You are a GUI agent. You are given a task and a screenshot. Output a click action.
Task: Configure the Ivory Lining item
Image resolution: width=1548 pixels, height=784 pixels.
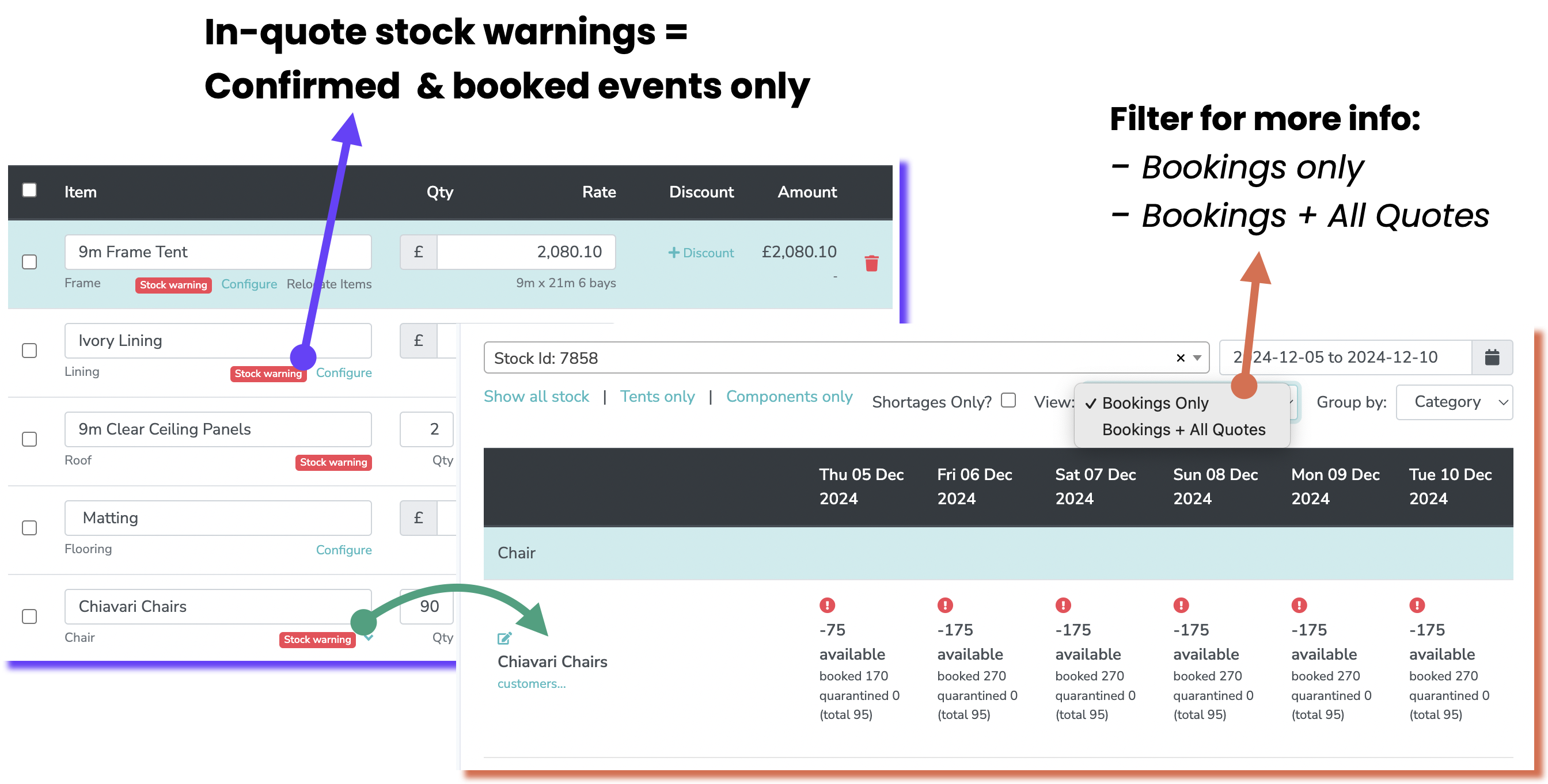point(344,372)
